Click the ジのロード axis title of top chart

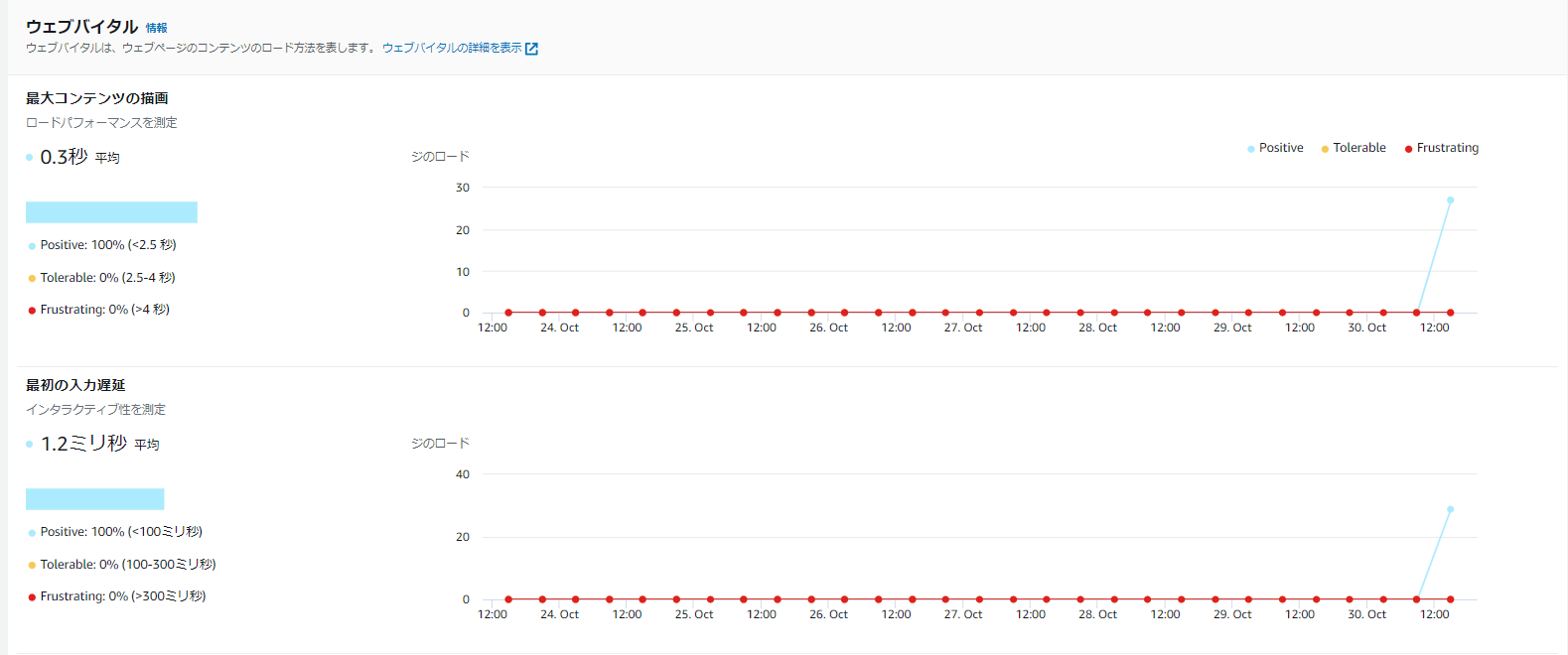(x=440, y=157)
